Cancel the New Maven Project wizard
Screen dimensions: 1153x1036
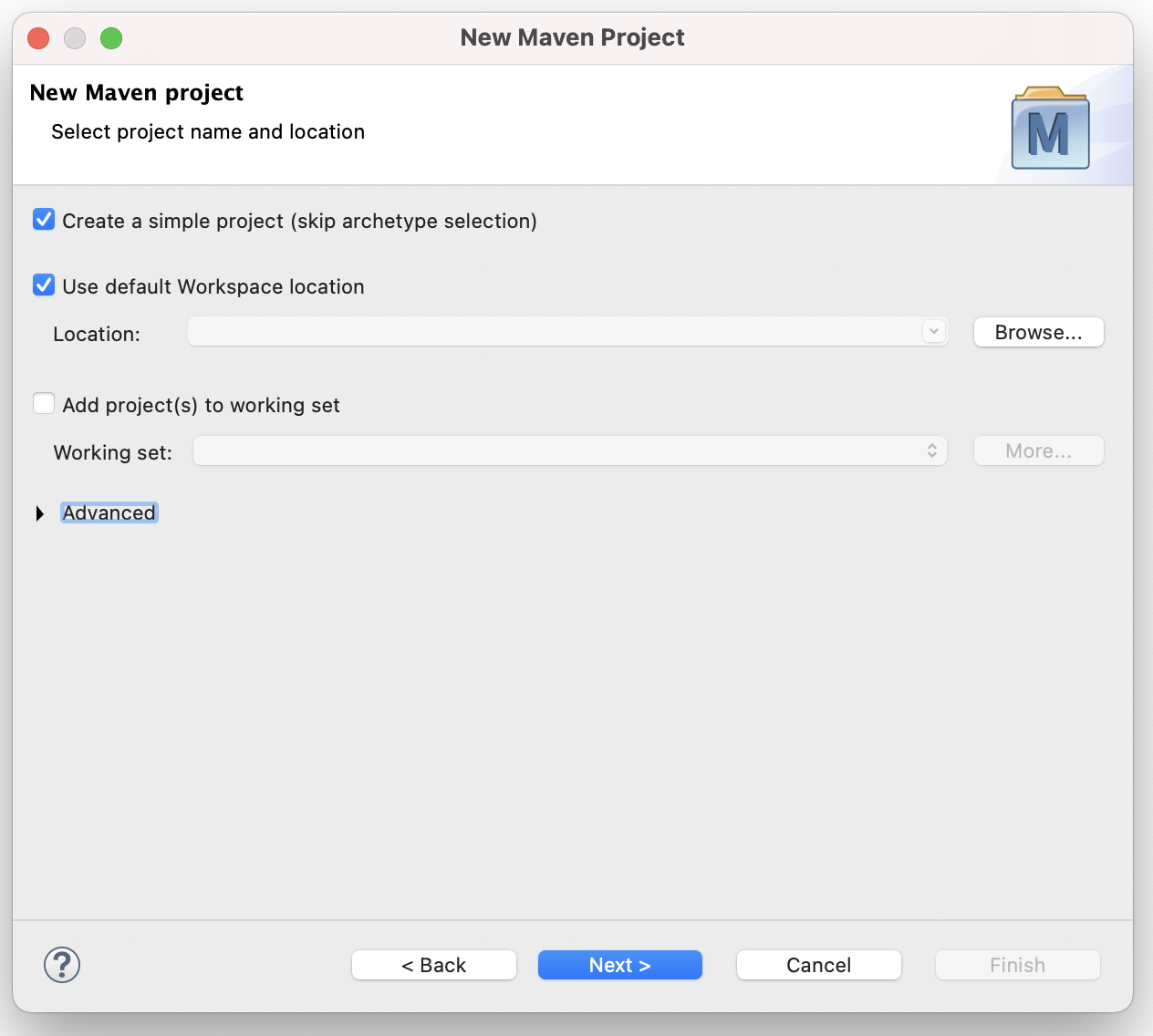point(819,965)
